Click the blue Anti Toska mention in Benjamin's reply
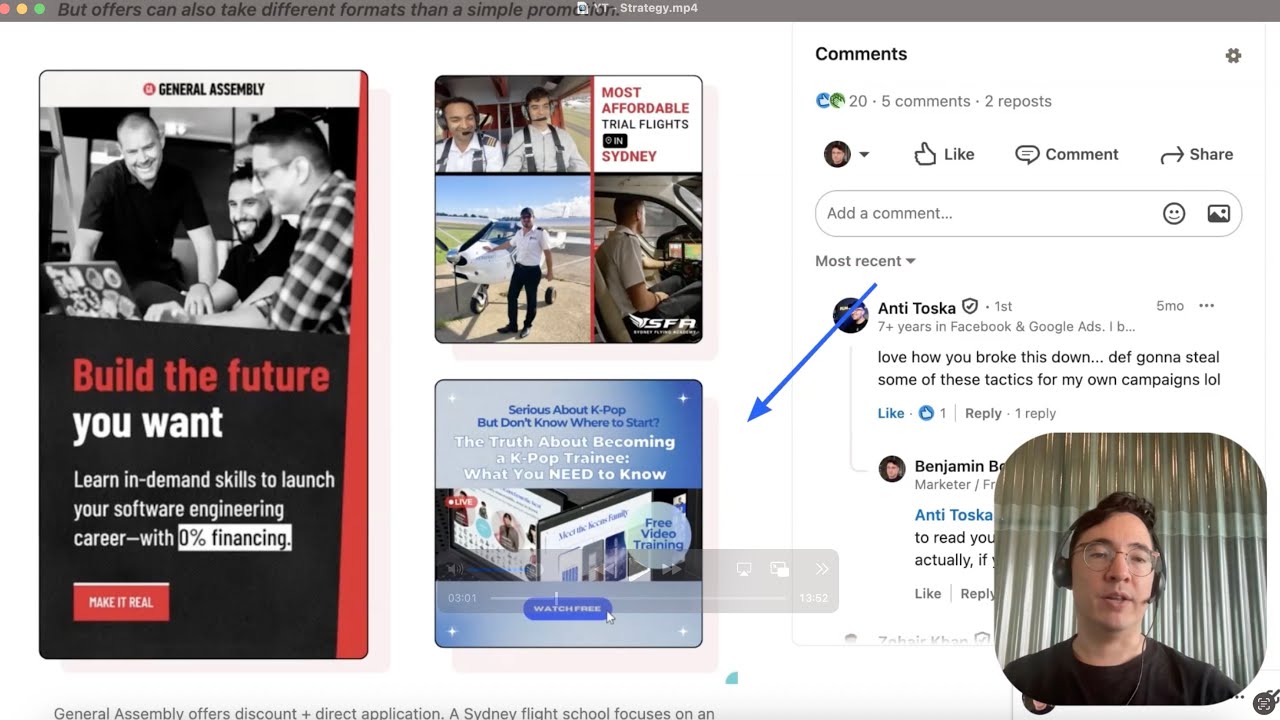The image size is (1280, 720). (x=954, y=515)
